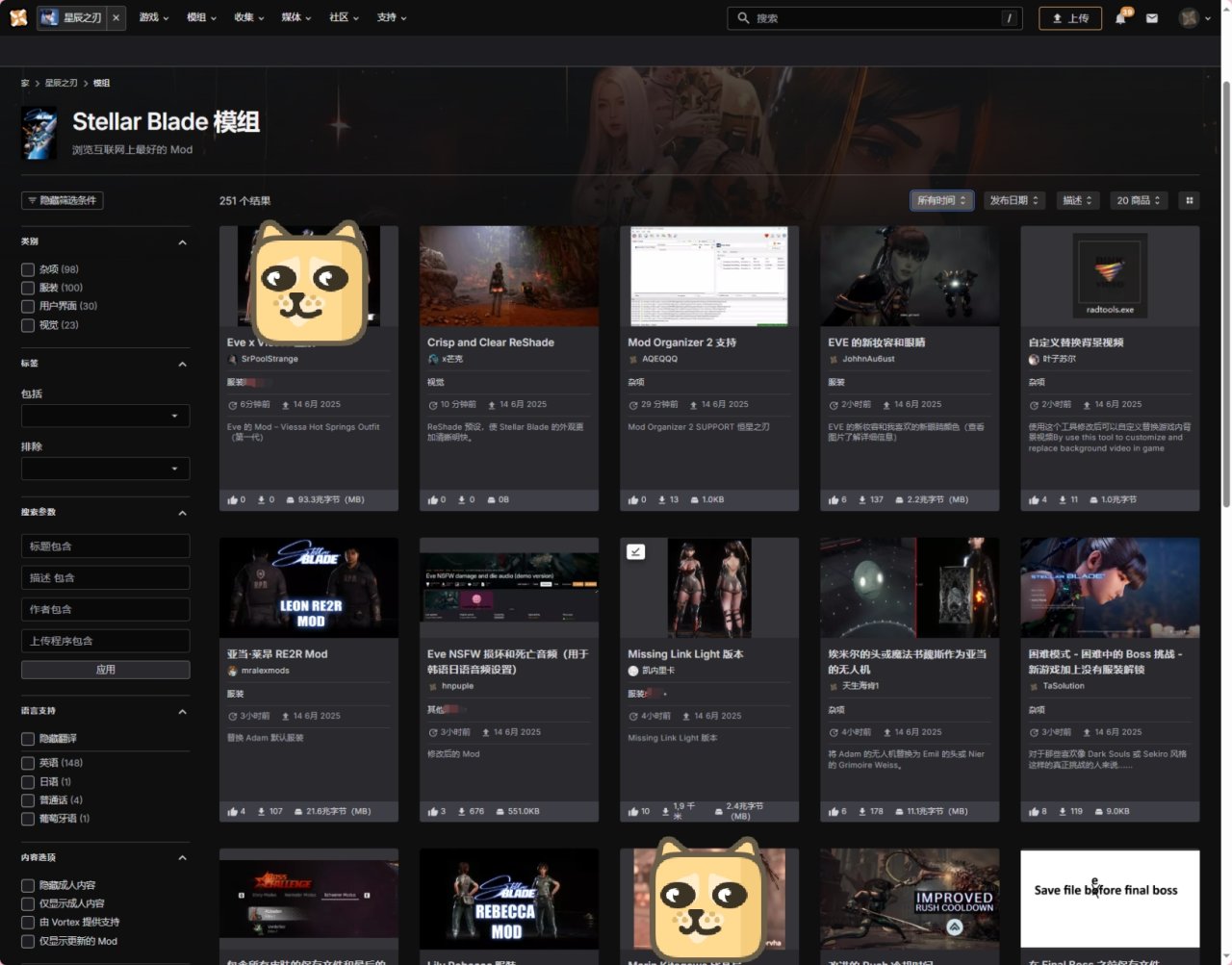1232x965 pixels.
Task: Open the 排除 tags dropdown
Action: (106, 469)
